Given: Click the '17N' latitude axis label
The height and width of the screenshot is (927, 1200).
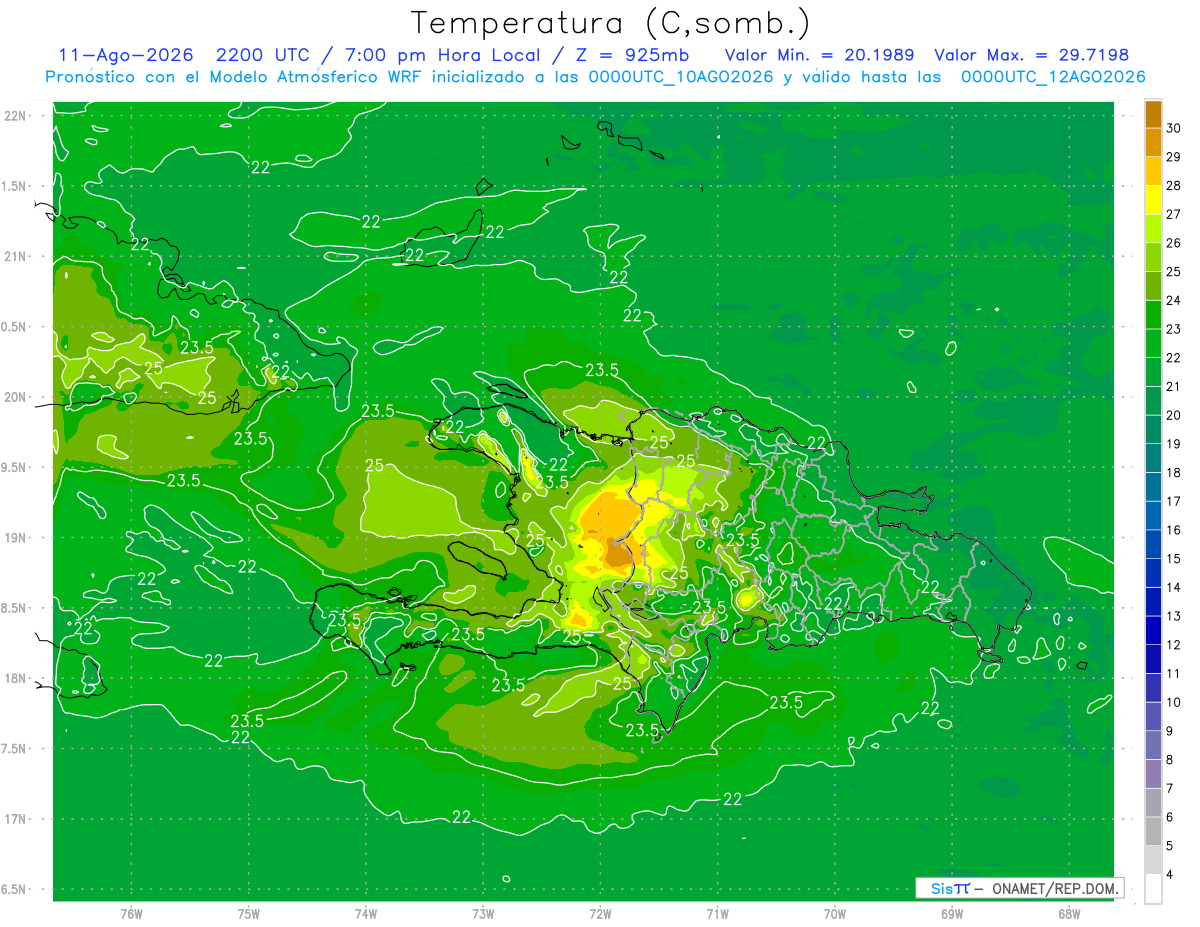Looking at the screenshot, I should [x=15, y=819].
